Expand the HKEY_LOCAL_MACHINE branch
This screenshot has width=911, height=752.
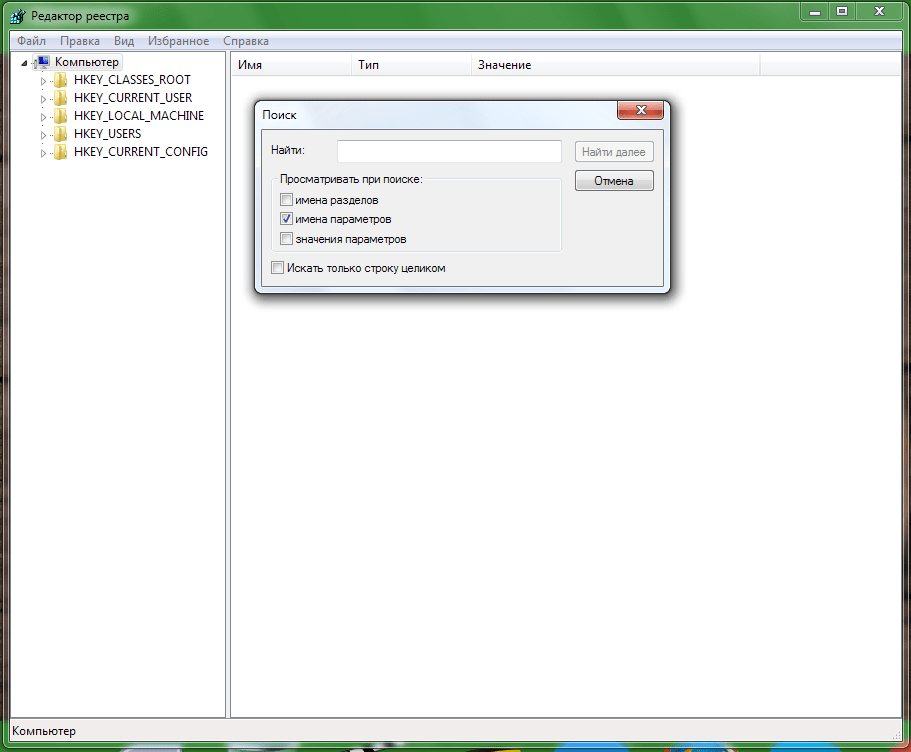(43, 117)
